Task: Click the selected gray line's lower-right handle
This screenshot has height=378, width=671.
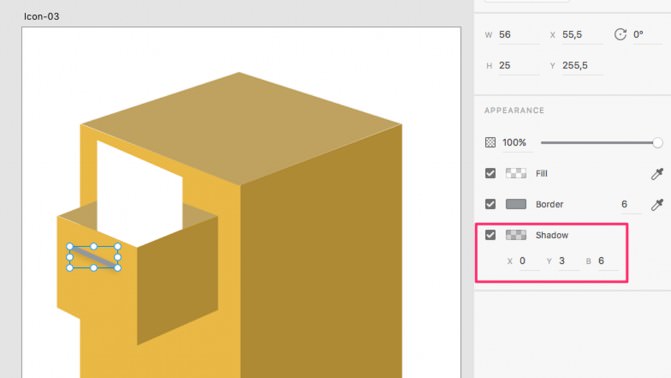Action: click(x=118, y=268)
